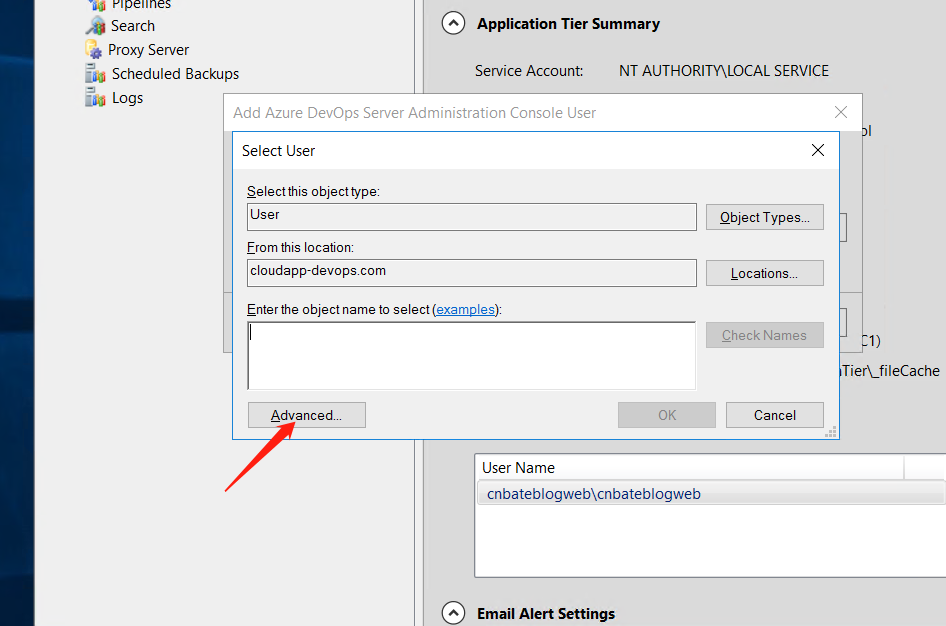Open Search in the console tree

pyautogui.click(x=133, y=26)
